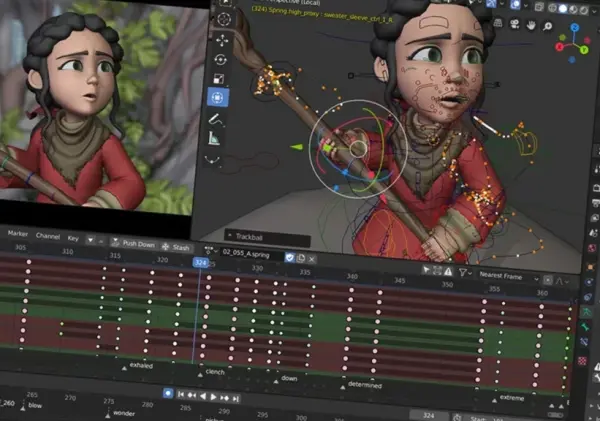This screenshot has height=421, width=600.
Task: Toggle camera view with camera icon
Action: tap(515, 24)
